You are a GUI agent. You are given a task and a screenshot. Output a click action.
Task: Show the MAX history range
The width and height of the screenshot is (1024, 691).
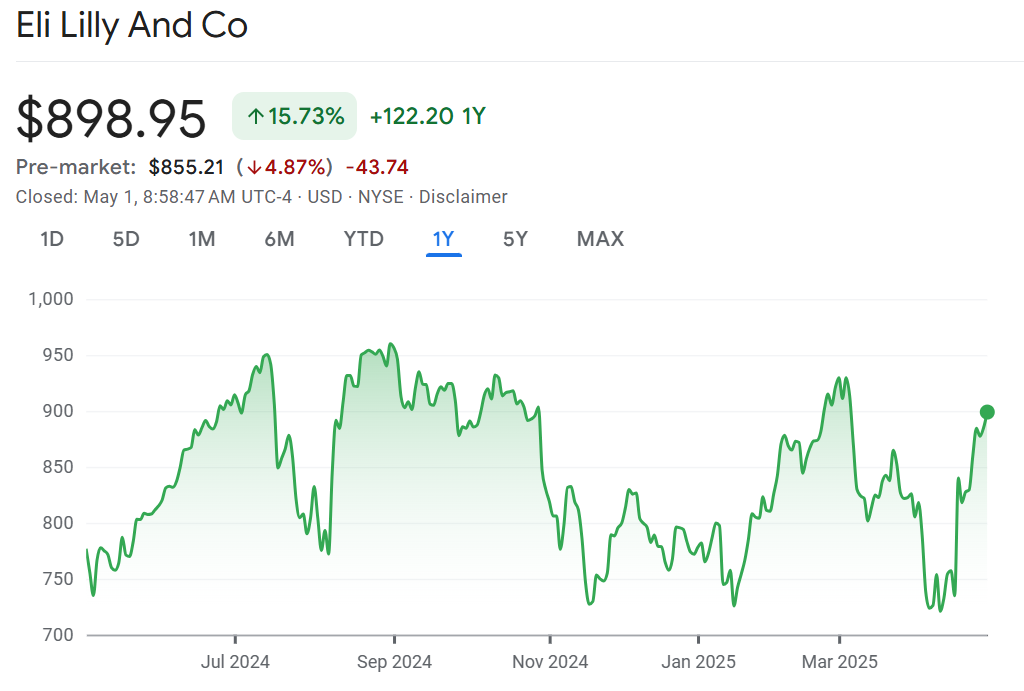pos(600,239)
